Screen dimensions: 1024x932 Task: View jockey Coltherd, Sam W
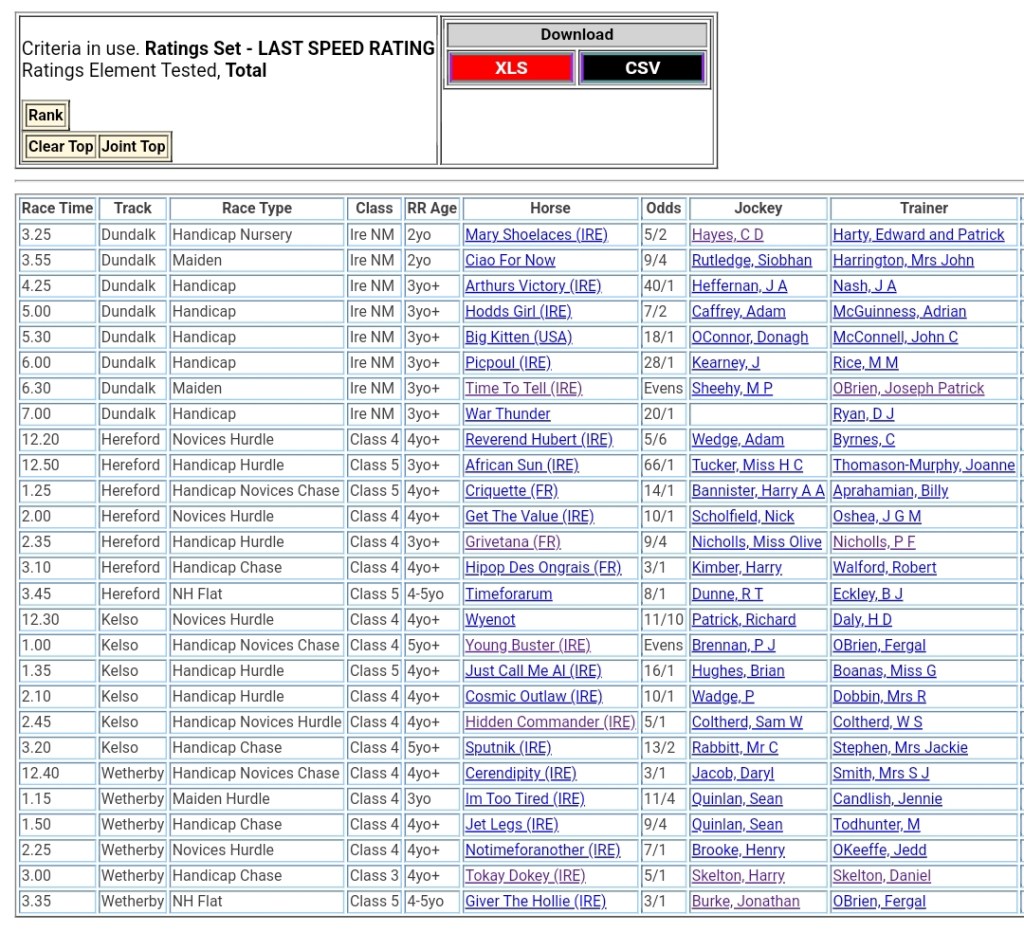pyautogui.click(x=747, y=722)
